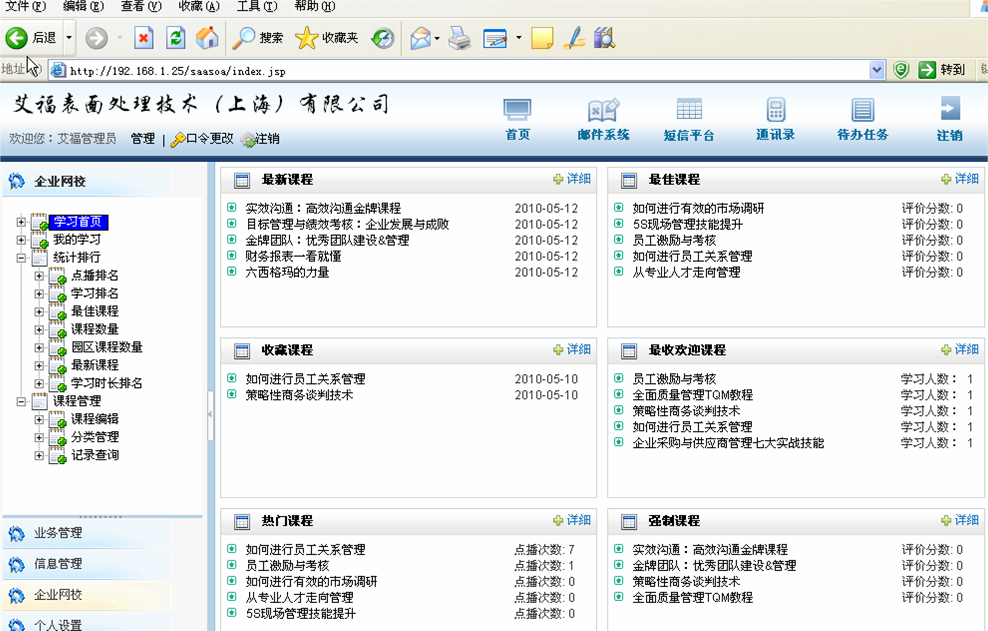This screenshot has width=988, height=631.
Task: Click the Stop loading icon
Action: coord(144,38)
